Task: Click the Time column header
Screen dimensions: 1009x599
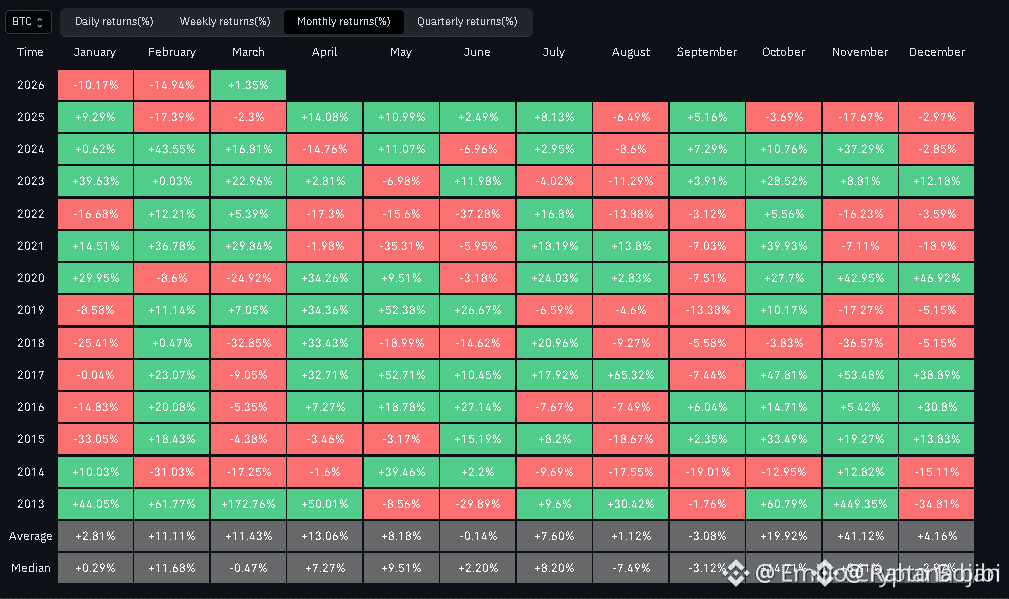Action: 30,52
